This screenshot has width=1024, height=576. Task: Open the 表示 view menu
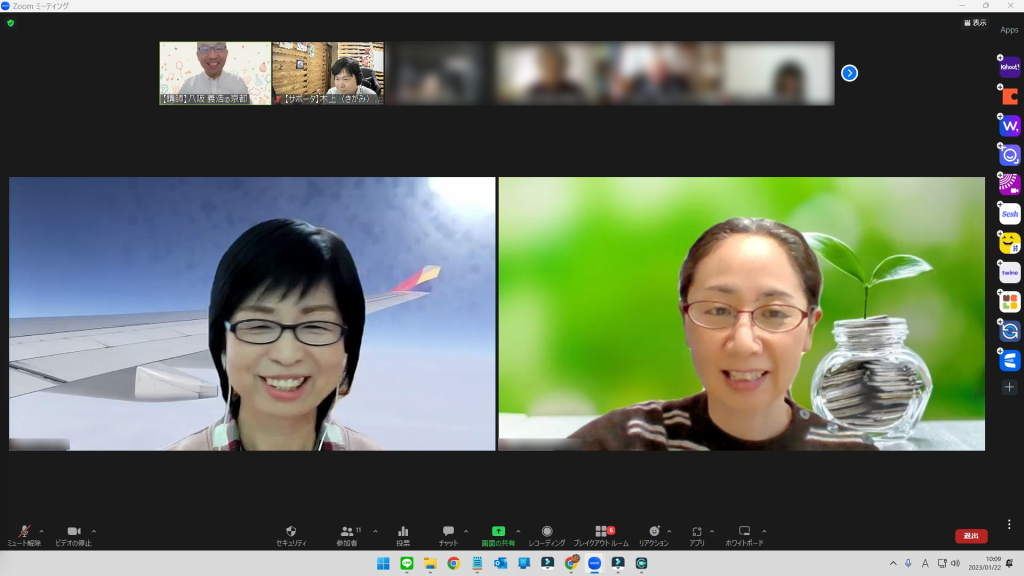point(974,22)
